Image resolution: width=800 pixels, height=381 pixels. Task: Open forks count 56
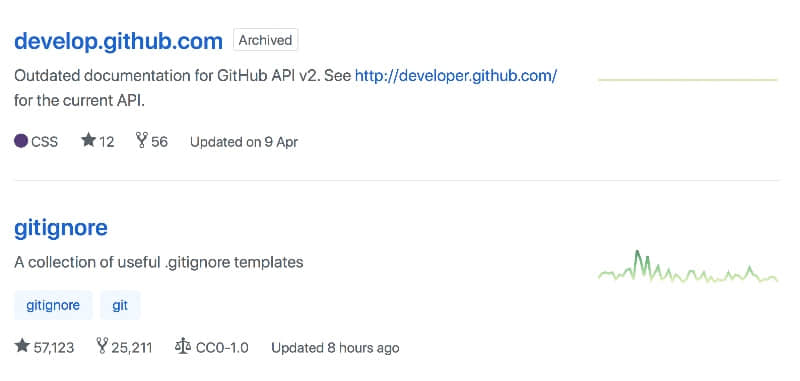pos(159,141)
